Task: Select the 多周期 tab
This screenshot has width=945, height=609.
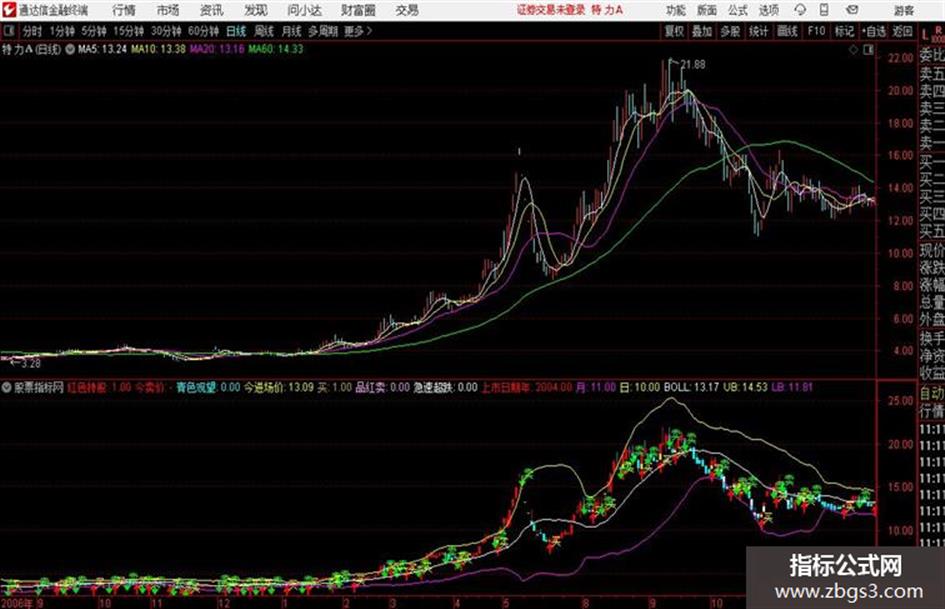Action: 323,31
